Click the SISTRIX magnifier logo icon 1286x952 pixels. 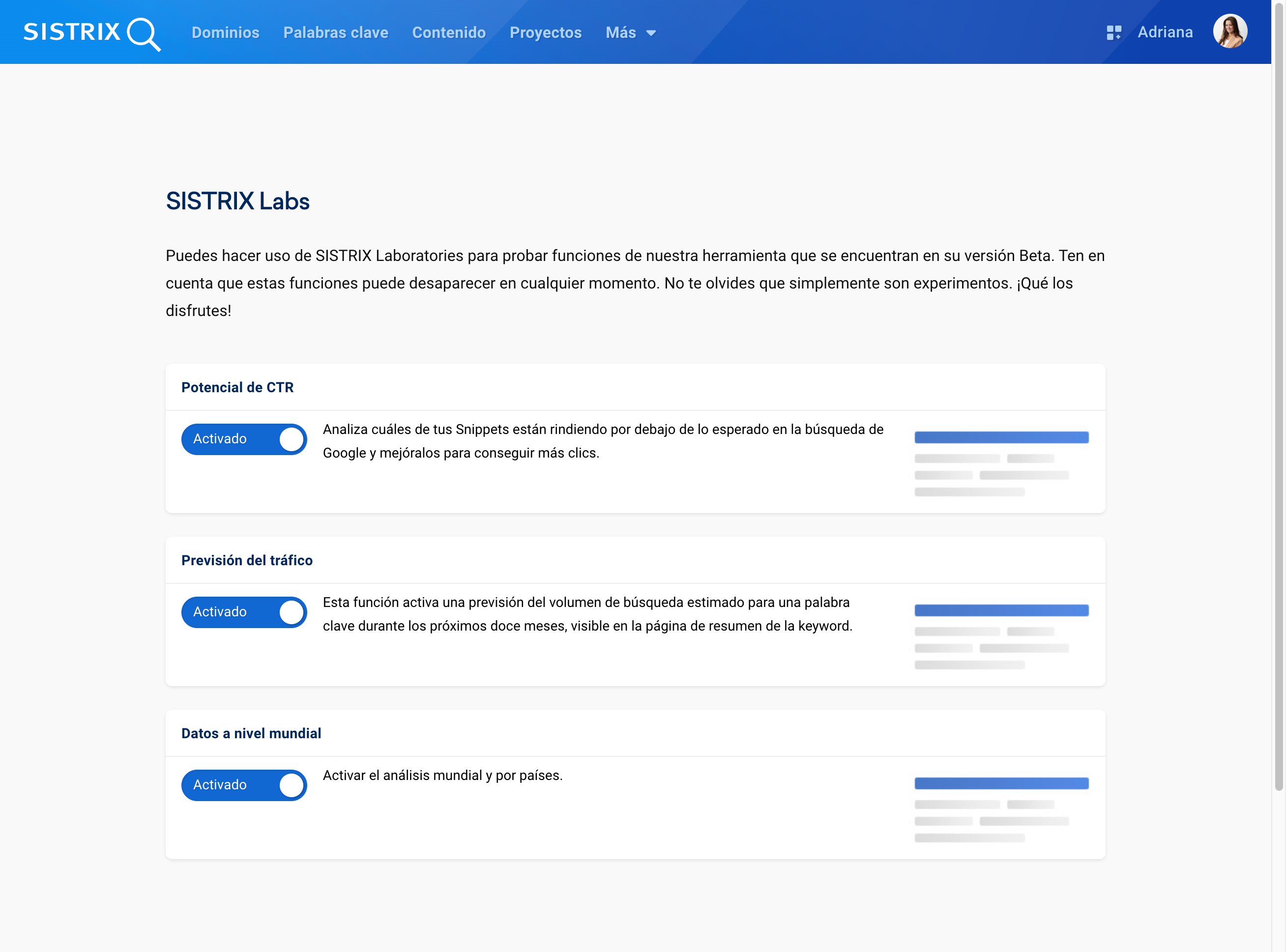(x=144, y=33)
